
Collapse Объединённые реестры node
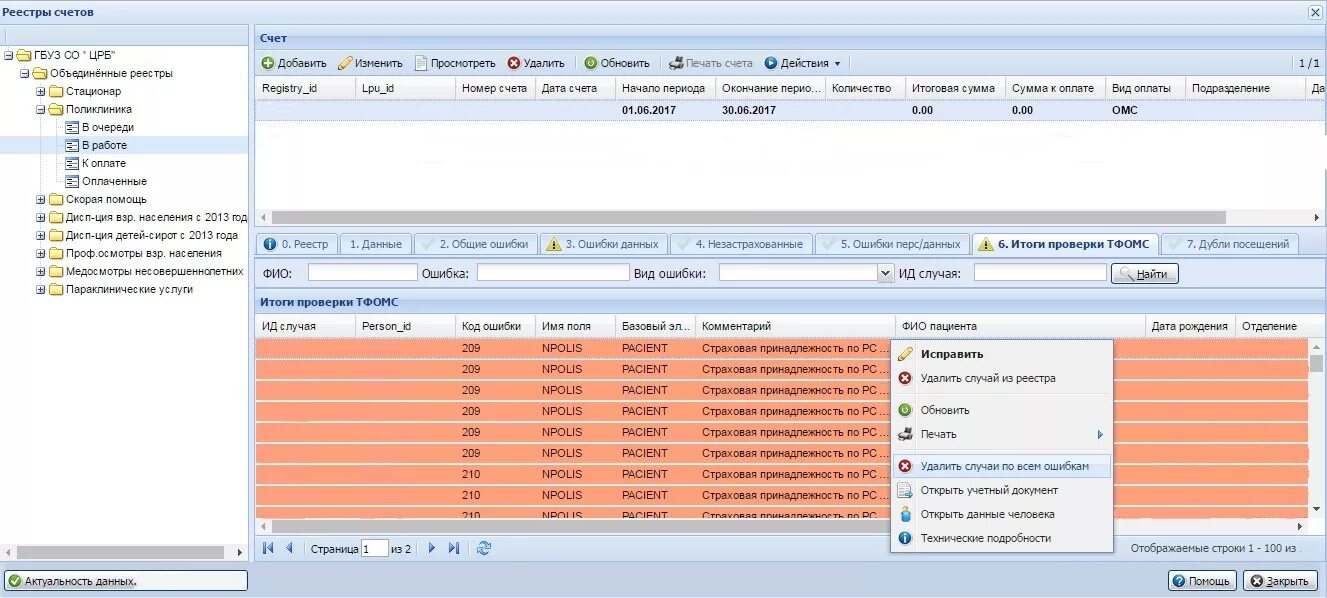click(25, 74)
